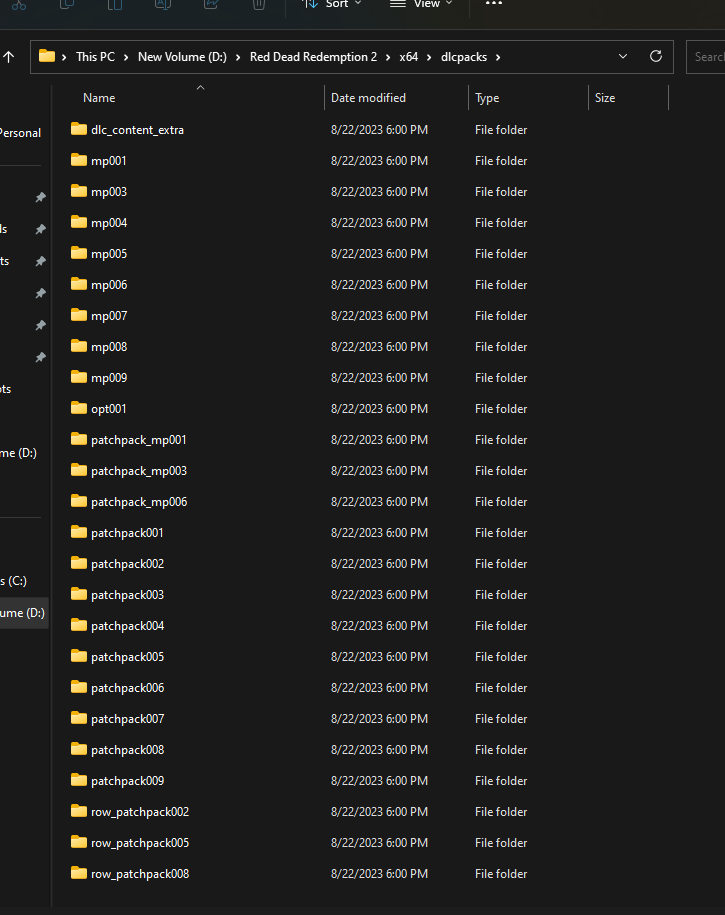Select the patchpack008 folder name
The height and width of the screenshot is (915, 725).
[x=127, y=749]
